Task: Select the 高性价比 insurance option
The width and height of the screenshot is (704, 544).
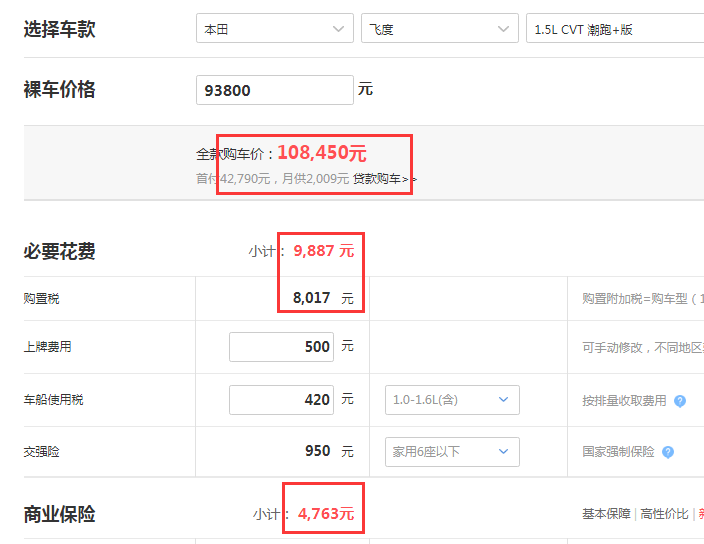Action: (x=664, y=514)
